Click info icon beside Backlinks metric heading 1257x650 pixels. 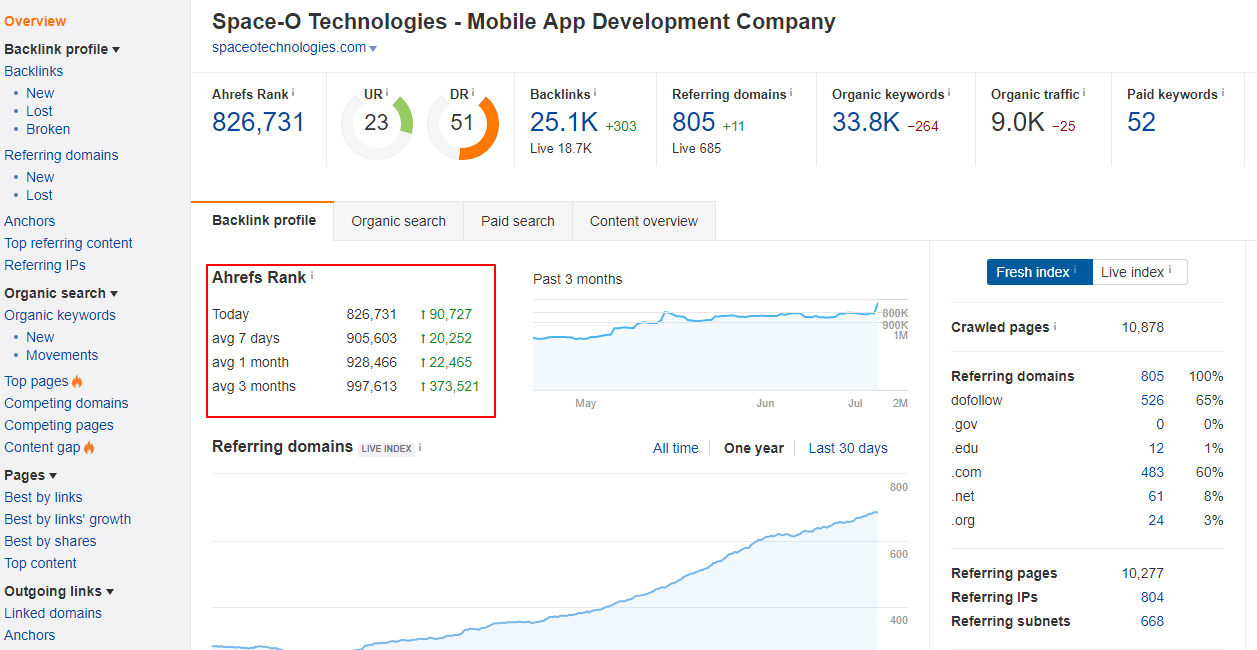click(595, 92)
